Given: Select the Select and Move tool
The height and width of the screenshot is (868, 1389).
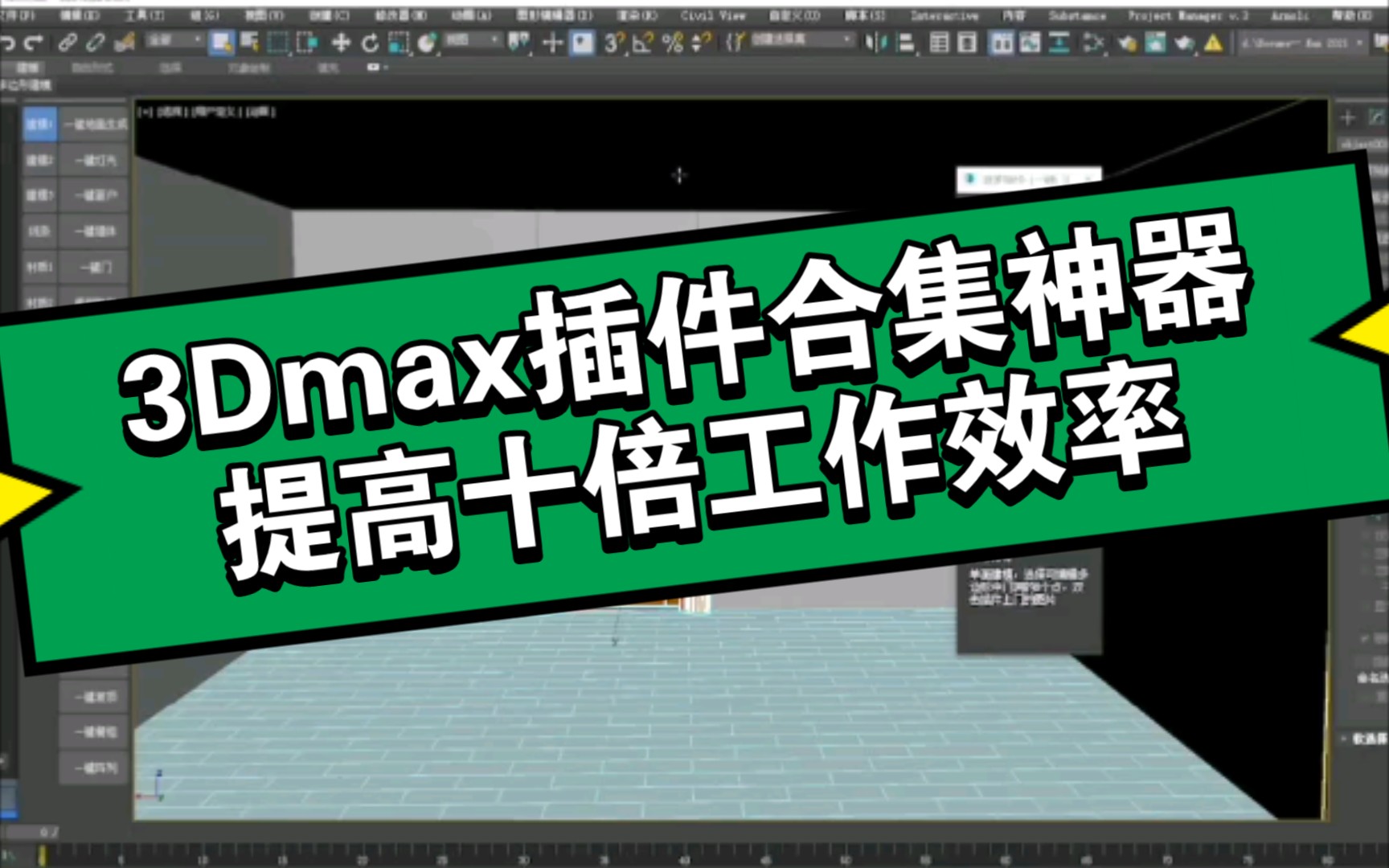Looking at the screenshot, I should pyautogui.click(x=342, y=43).
